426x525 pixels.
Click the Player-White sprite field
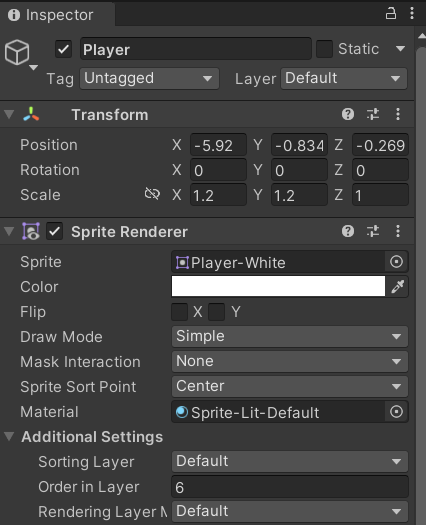(278, 262)
